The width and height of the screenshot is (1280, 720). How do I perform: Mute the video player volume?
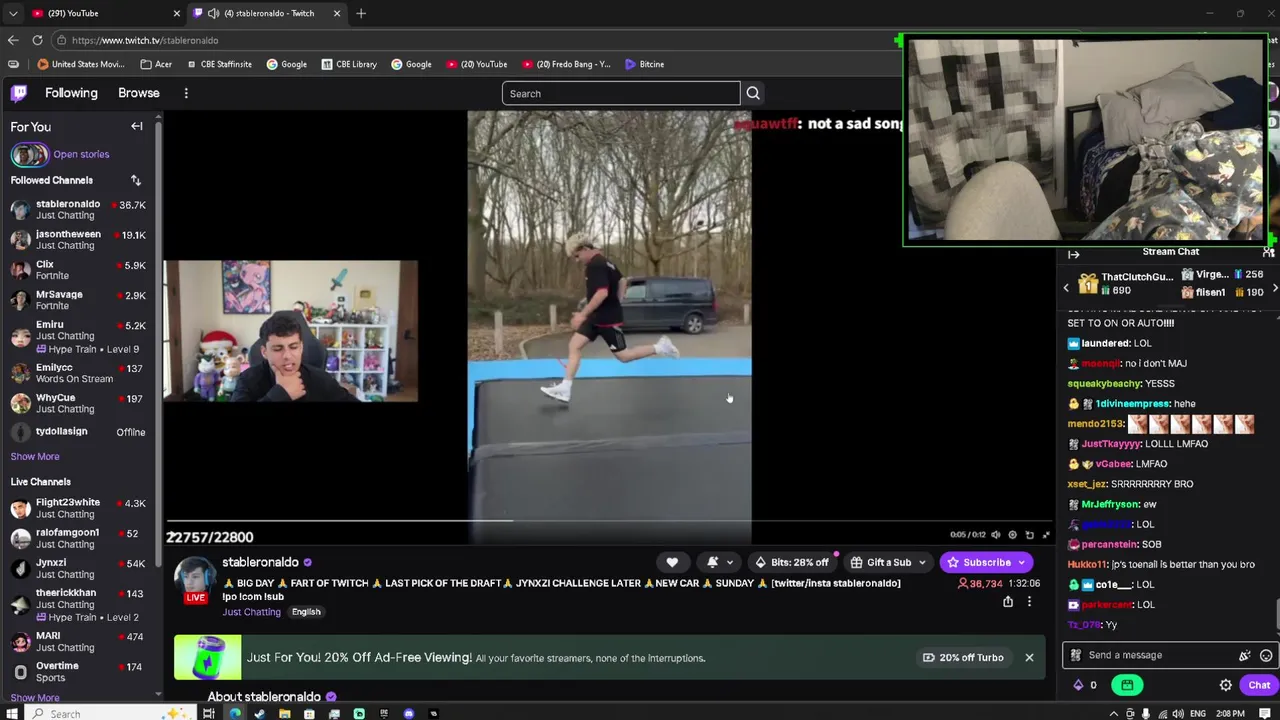click(x=995, y=535)
